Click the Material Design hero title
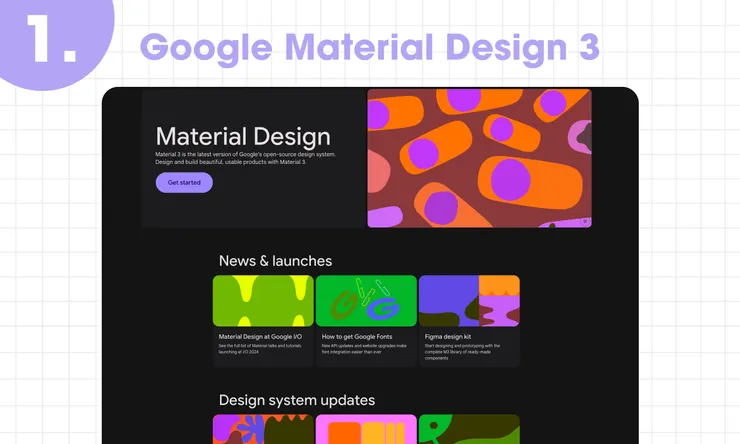Screen dimensions: 740x444 coord(243,136)
